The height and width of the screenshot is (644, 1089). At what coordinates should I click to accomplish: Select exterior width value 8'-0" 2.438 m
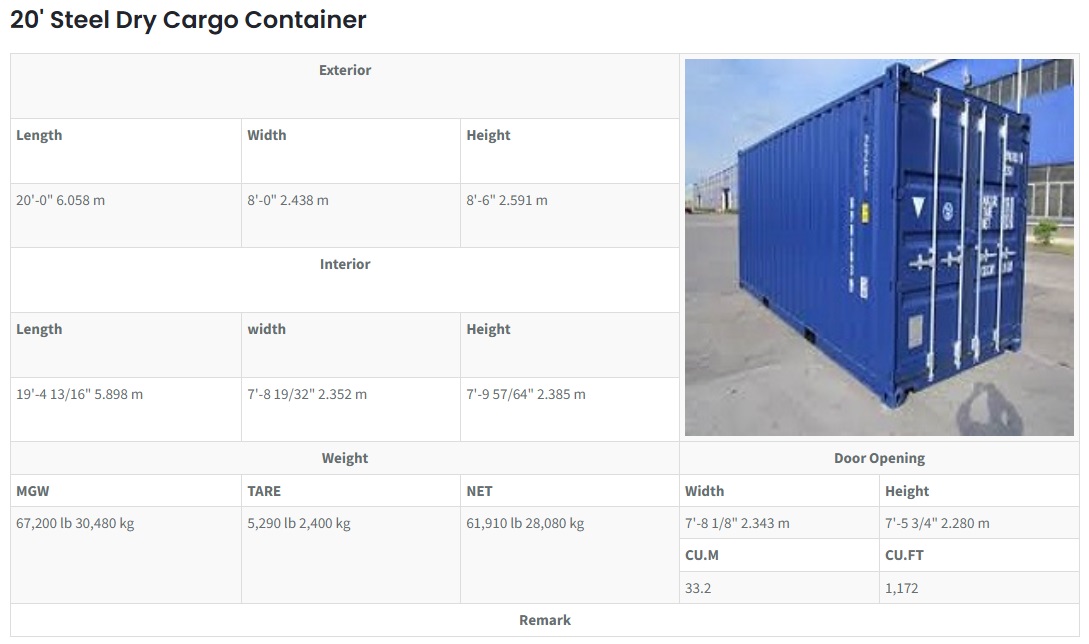(x=288, y=200)
